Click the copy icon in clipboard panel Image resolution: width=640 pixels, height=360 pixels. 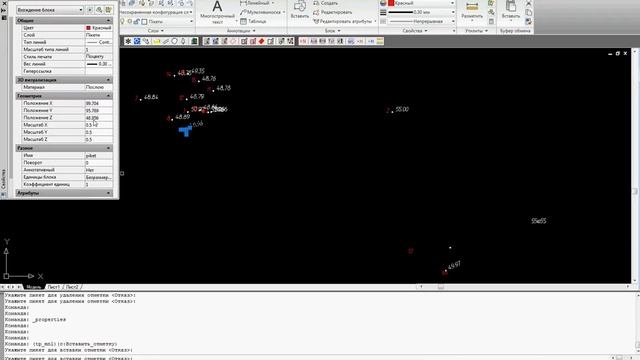[529, 12]
